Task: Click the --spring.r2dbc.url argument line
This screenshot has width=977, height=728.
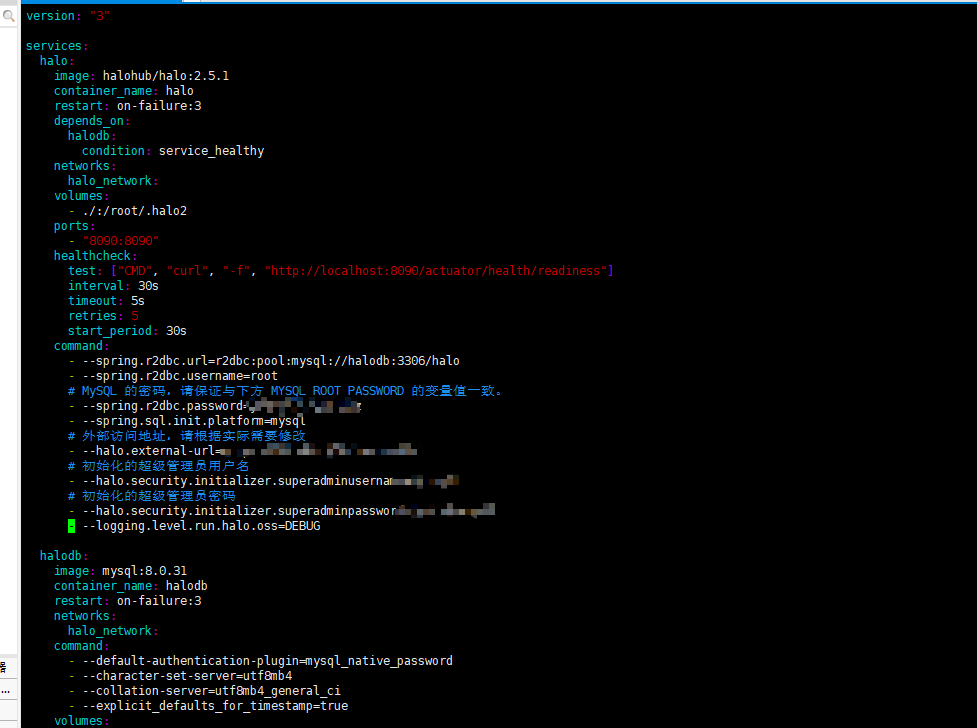Action: pyautogui.click(x=264, y=360)
